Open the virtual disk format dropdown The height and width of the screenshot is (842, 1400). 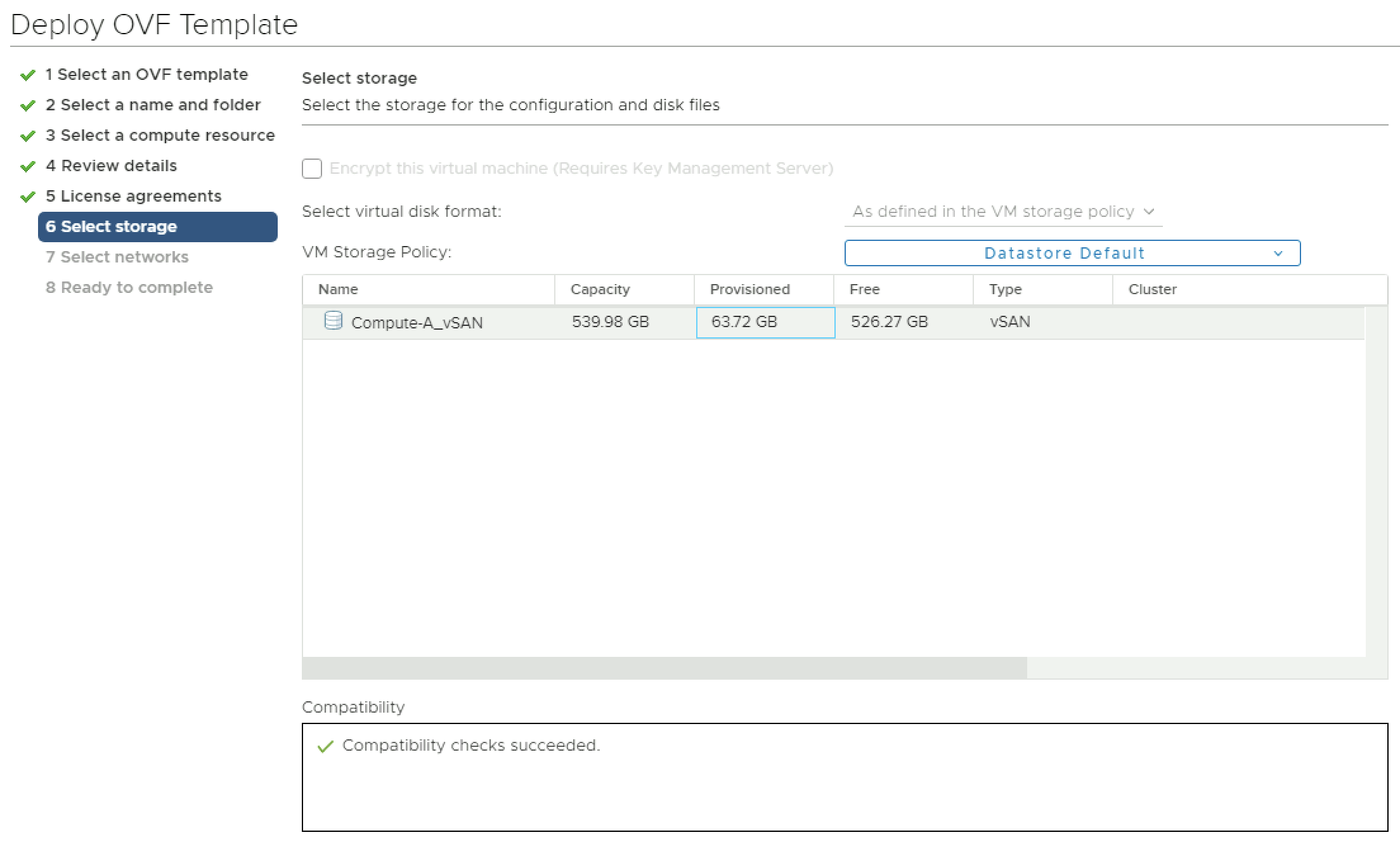click(x=1003, y=212)
